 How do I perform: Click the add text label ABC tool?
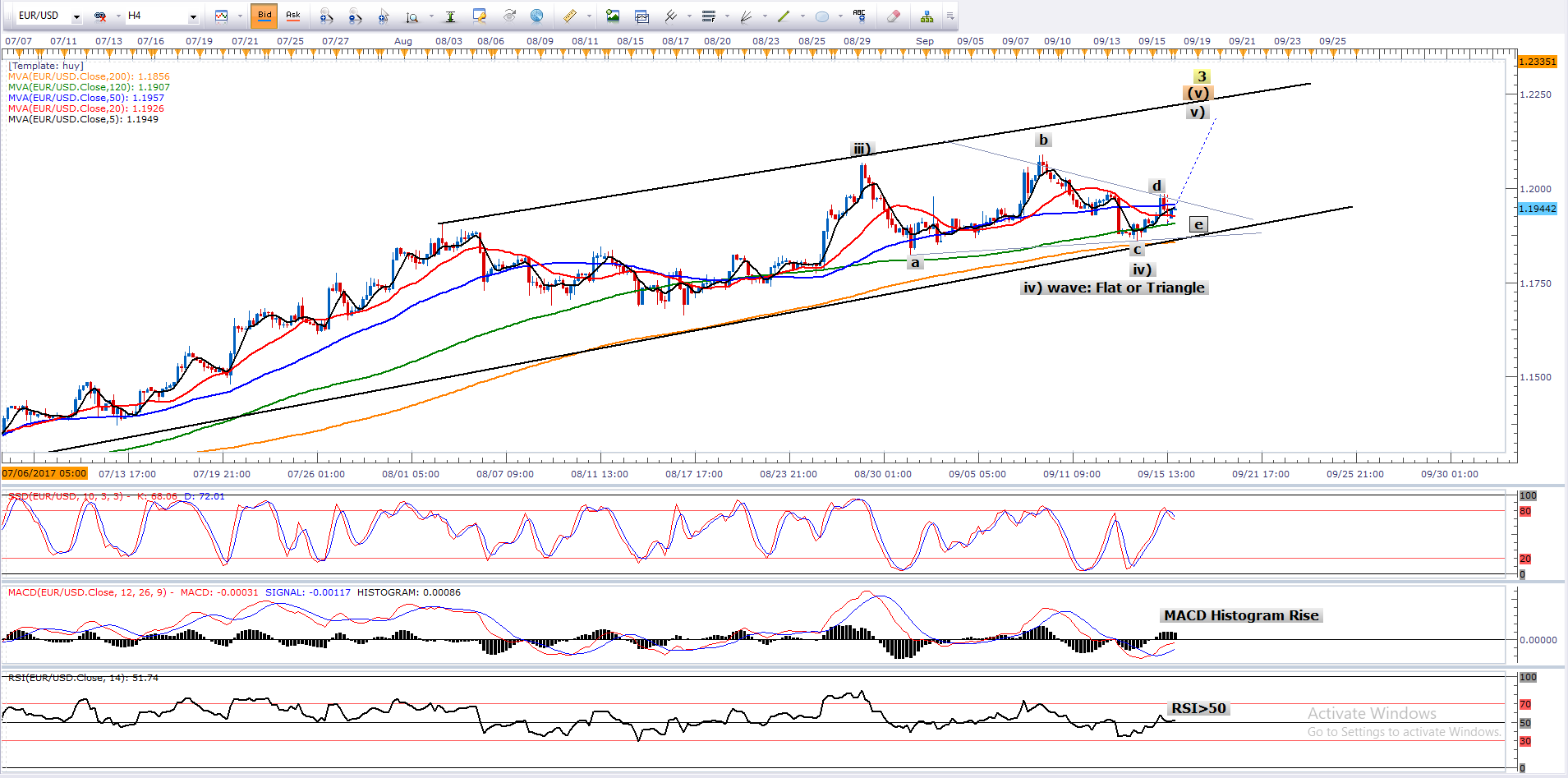859,15
